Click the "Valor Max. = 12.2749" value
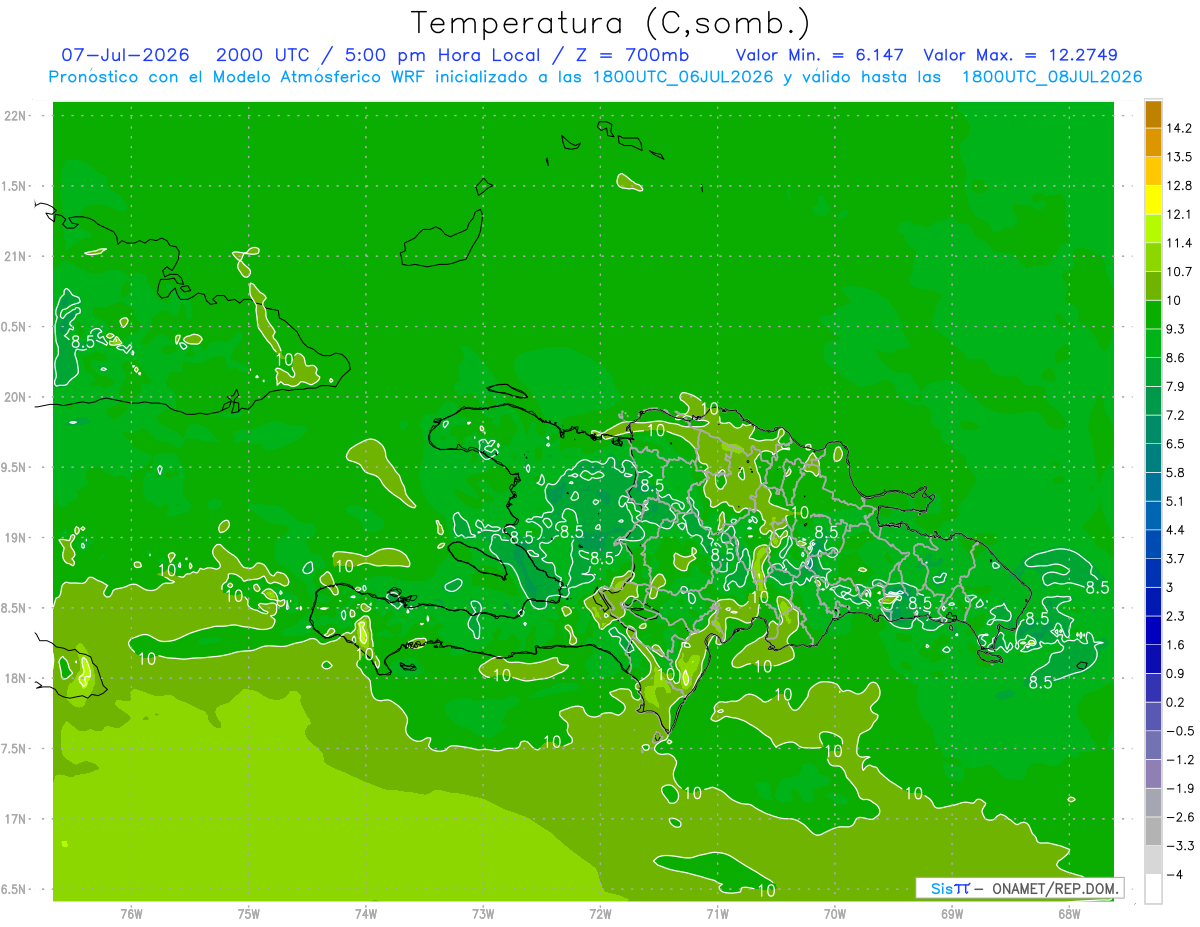Viewport: 1200px width, 927px height. 1020,55
